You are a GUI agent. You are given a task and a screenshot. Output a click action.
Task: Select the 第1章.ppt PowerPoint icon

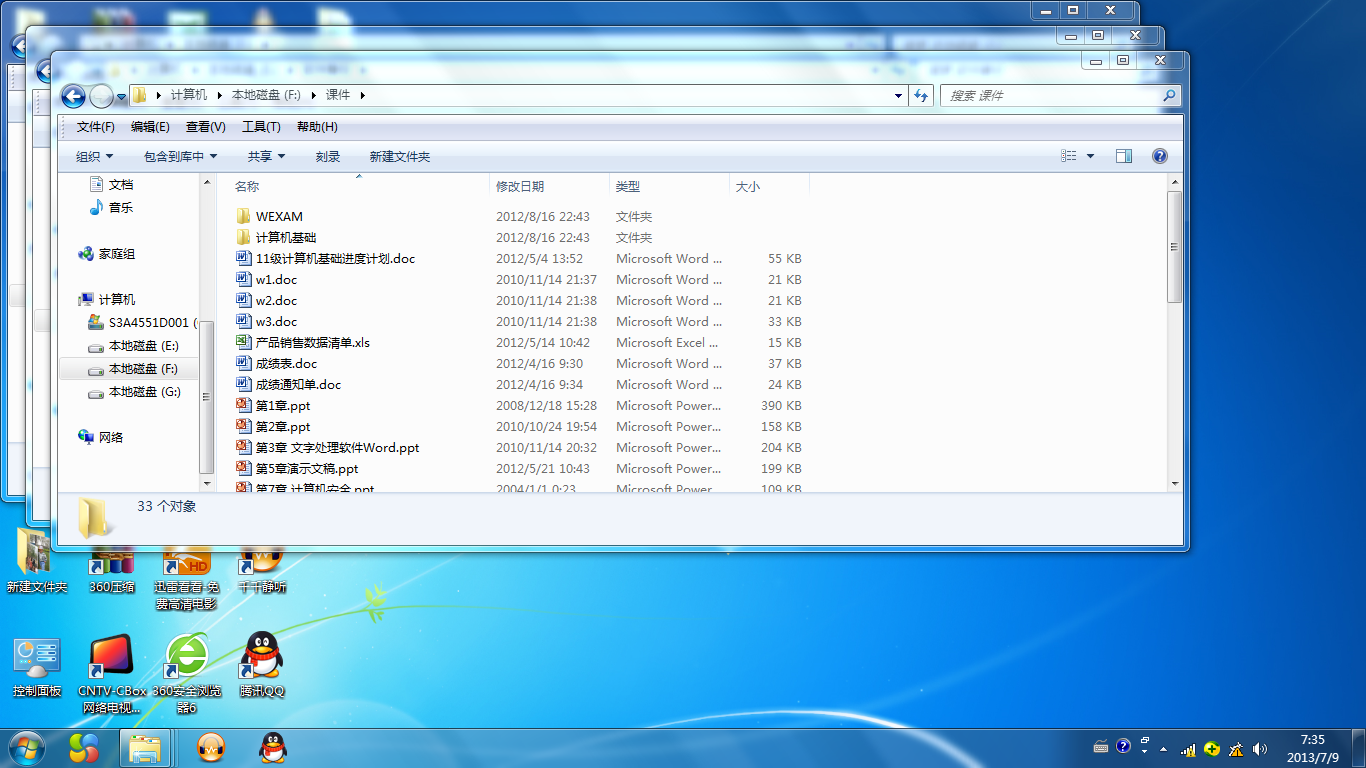[243, 405]
